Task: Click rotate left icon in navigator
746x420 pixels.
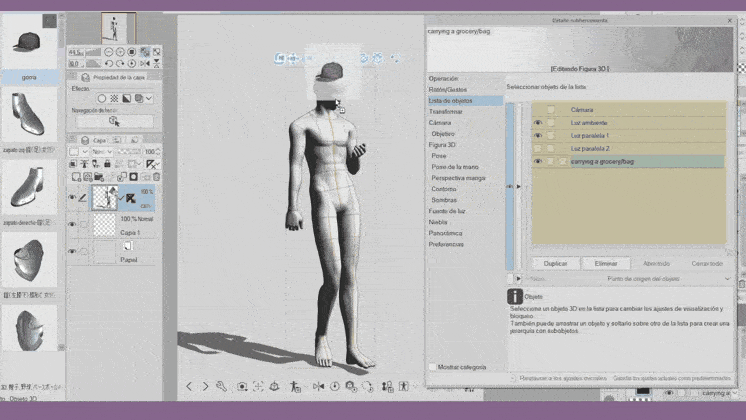Action: click(x=108, y=63)
